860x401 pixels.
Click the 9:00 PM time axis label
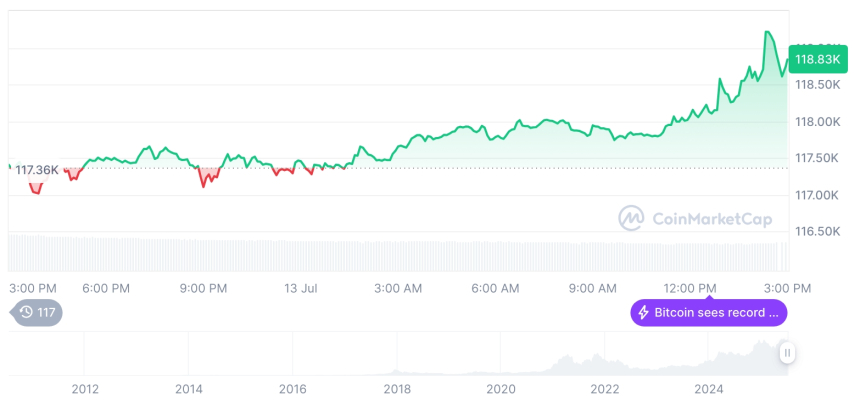[x=204, y=288]
